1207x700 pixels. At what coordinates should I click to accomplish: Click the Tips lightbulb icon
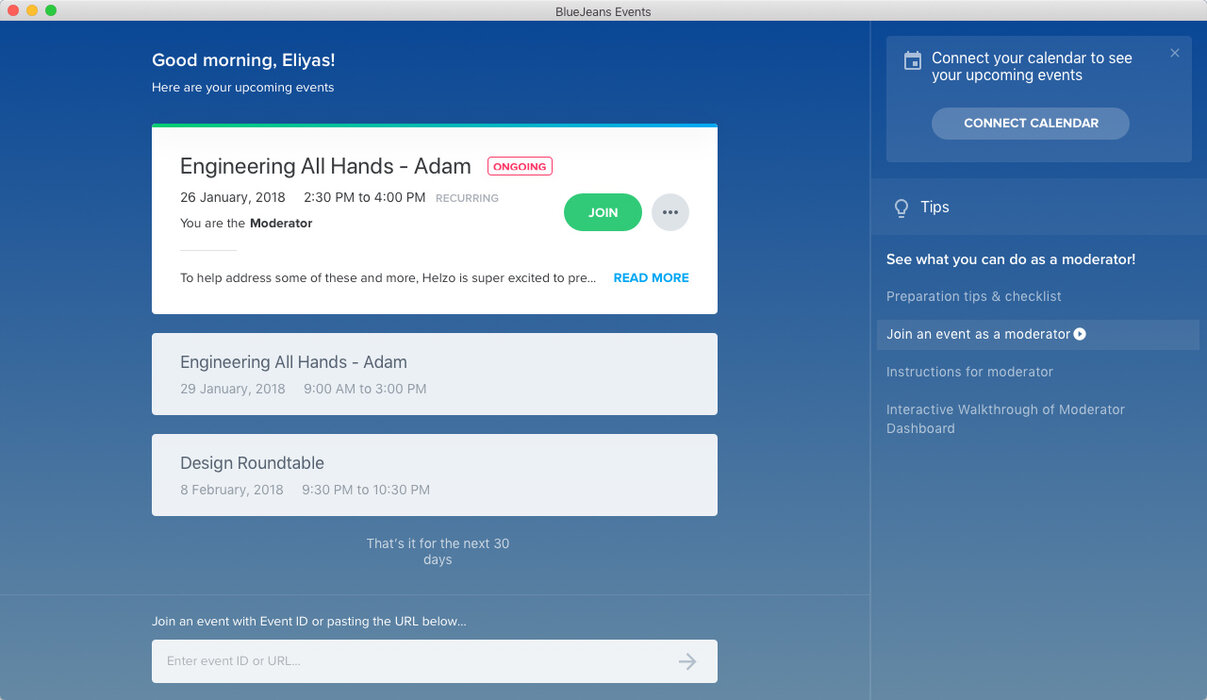pyautogui.click(x=901, y=208)
